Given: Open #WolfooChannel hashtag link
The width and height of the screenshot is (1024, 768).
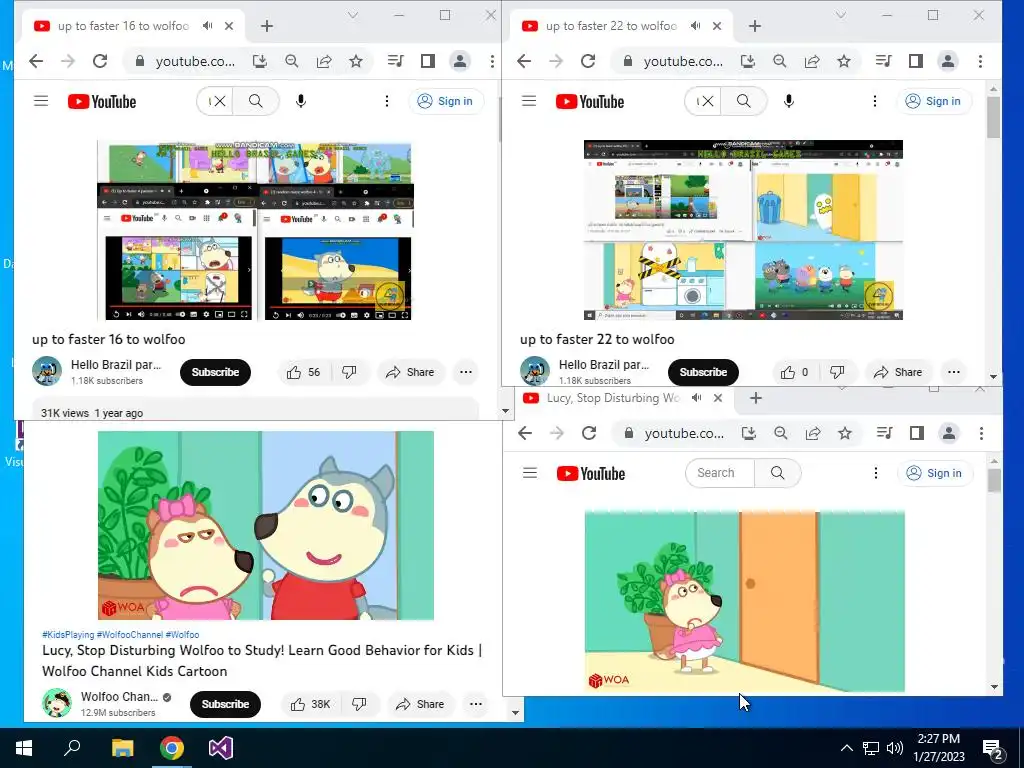Looking at the screenshot, I should click(130, 635).
